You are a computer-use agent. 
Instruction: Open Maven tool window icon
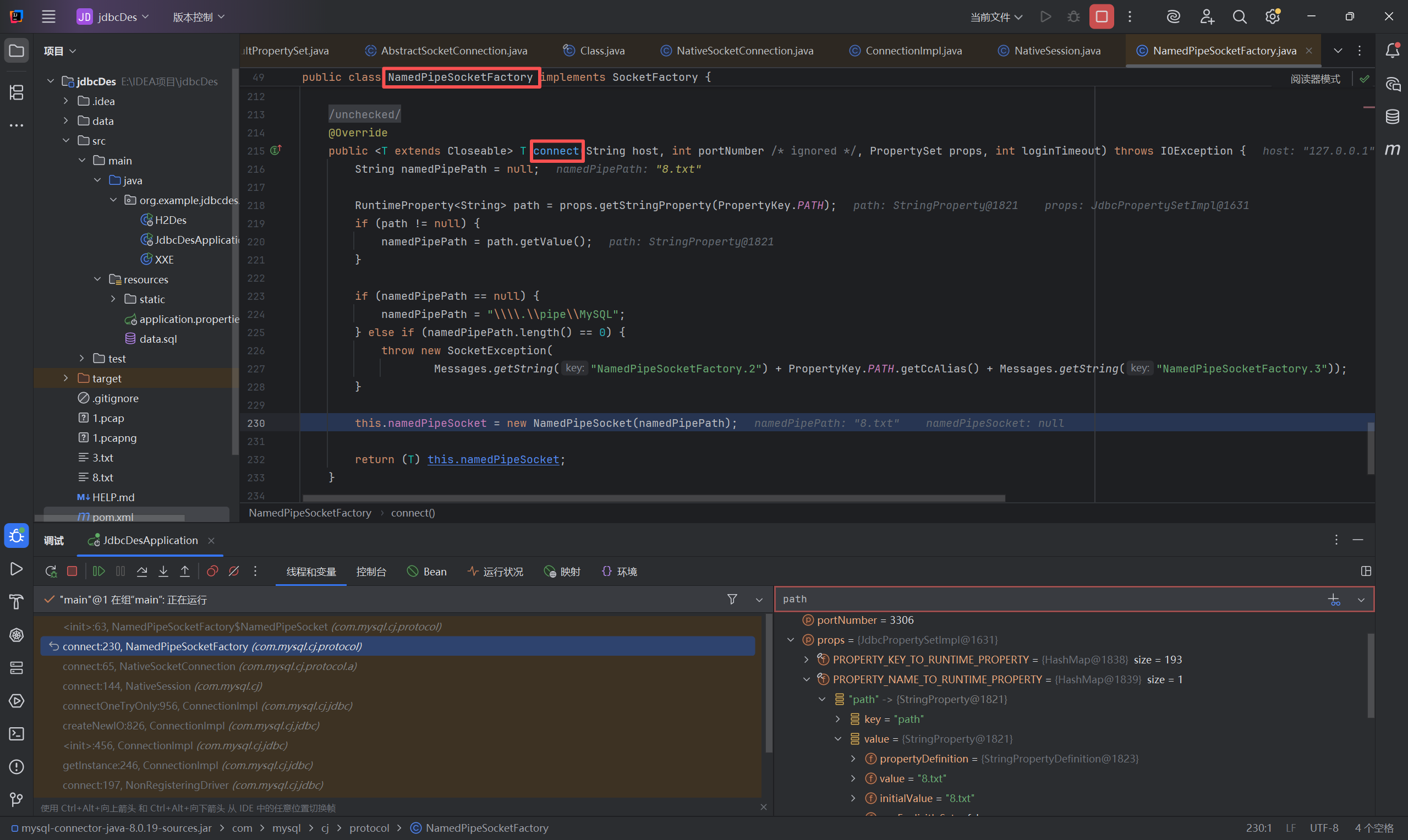click(x=1393, y=150)
